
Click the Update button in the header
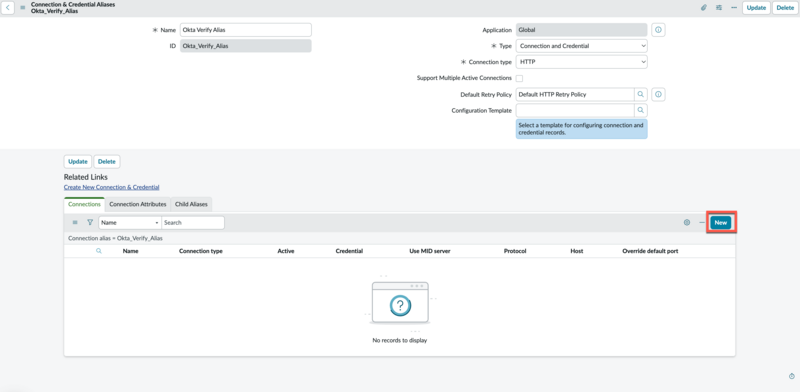point(756,8)
